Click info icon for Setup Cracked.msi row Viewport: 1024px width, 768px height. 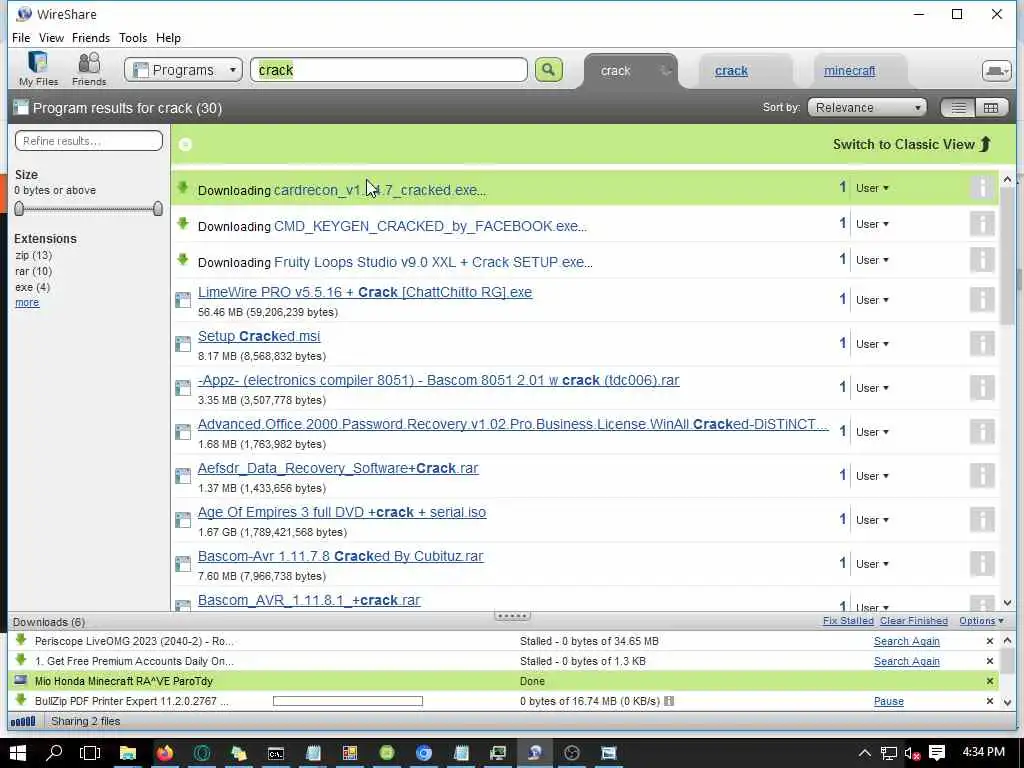click(x=982, y=344)
